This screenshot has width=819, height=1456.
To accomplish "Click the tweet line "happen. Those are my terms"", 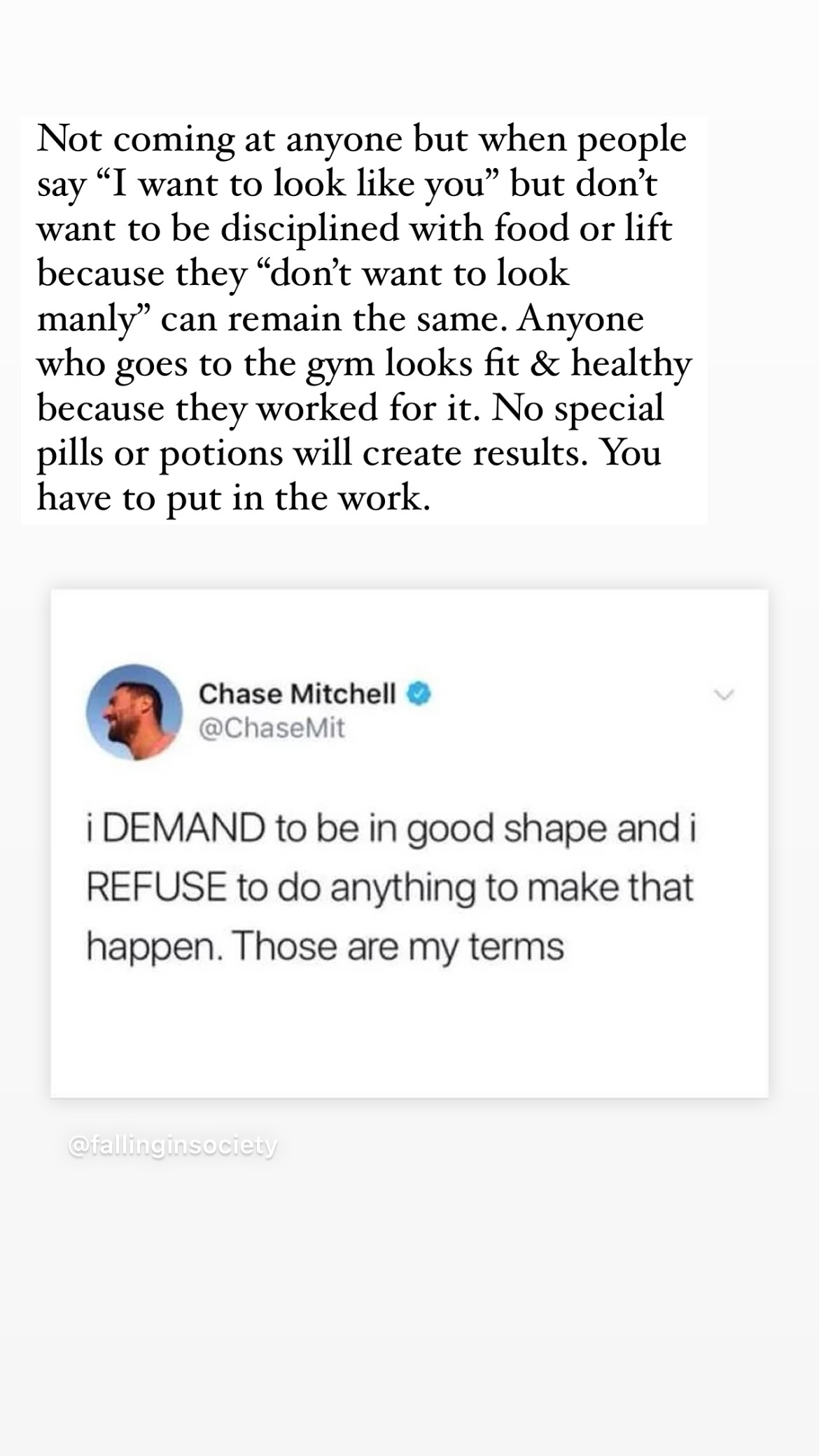I will [325, 948].
